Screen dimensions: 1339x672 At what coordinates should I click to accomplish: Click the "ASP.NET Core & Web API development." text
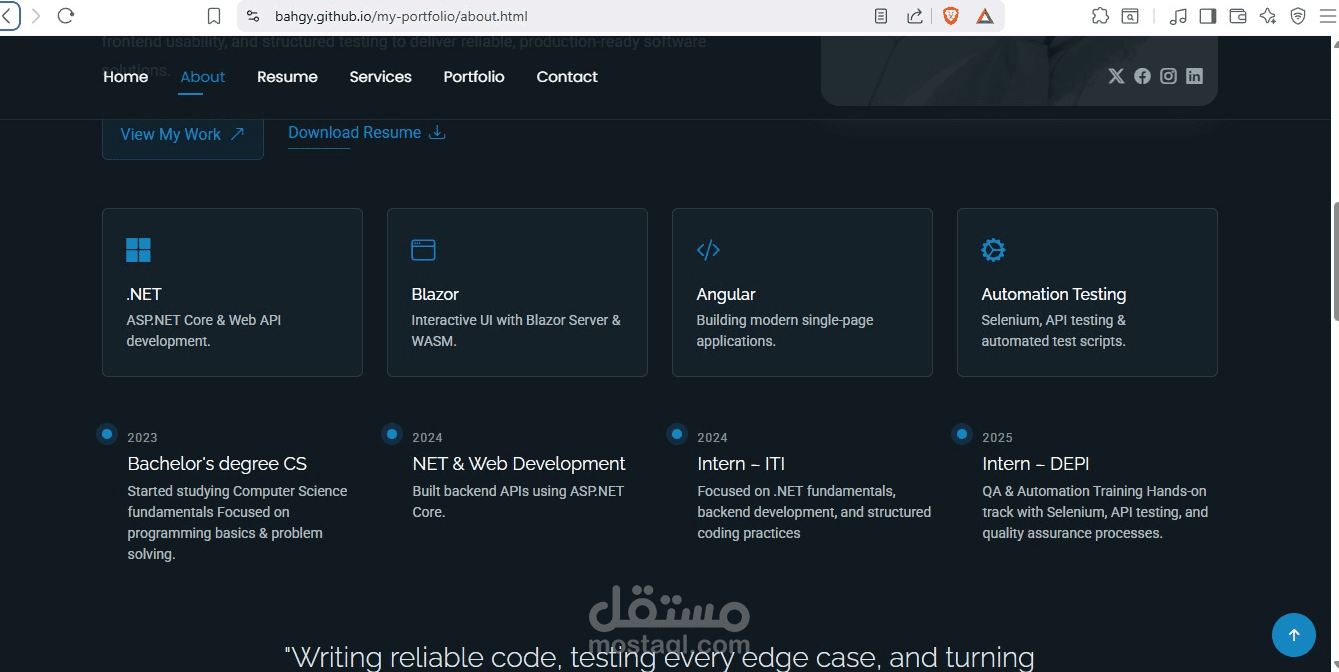pyautogui.click(x=204, y=331)
